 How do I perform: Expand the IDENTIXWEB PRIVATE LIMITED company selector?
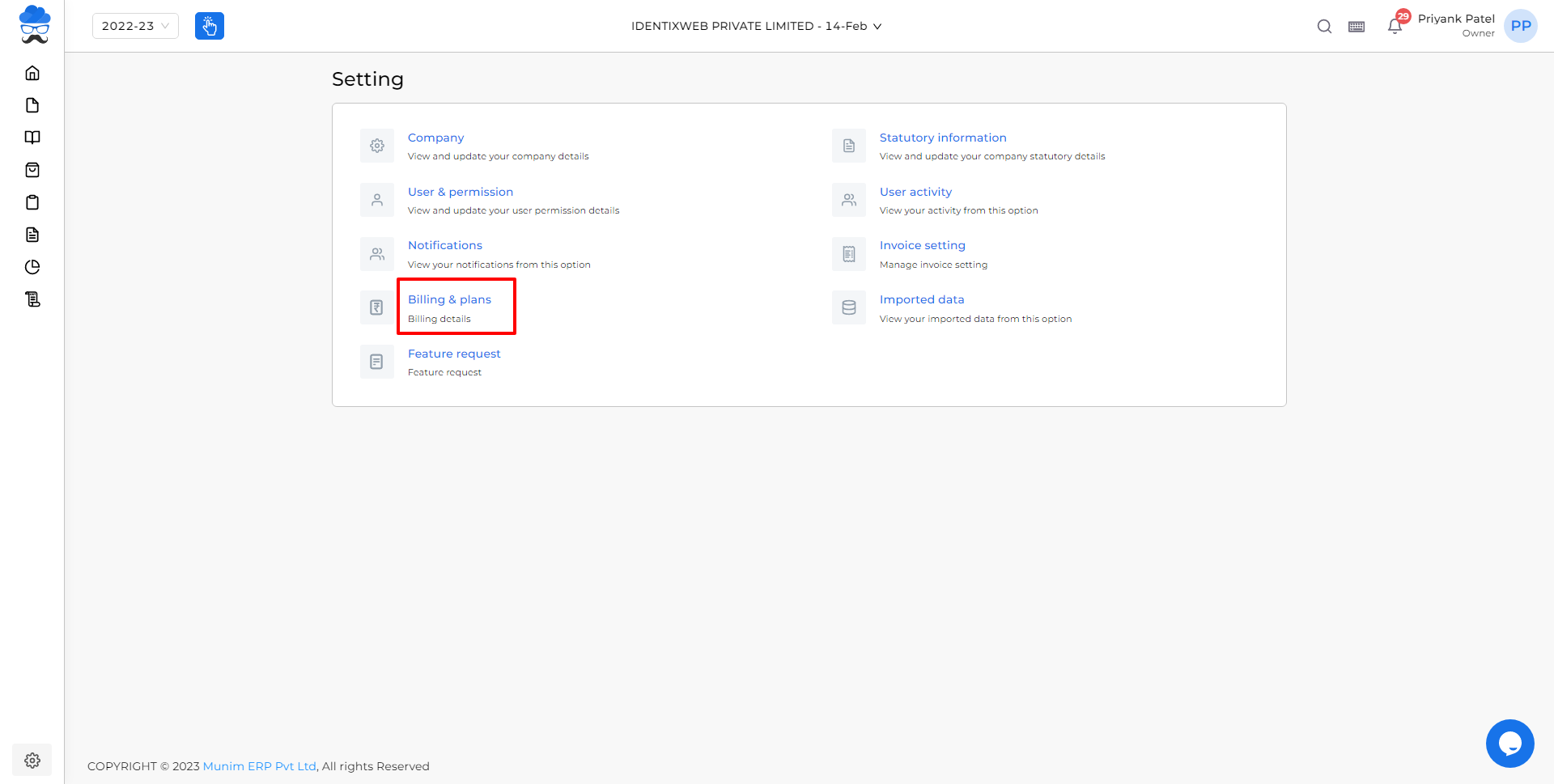pos(756,26)
